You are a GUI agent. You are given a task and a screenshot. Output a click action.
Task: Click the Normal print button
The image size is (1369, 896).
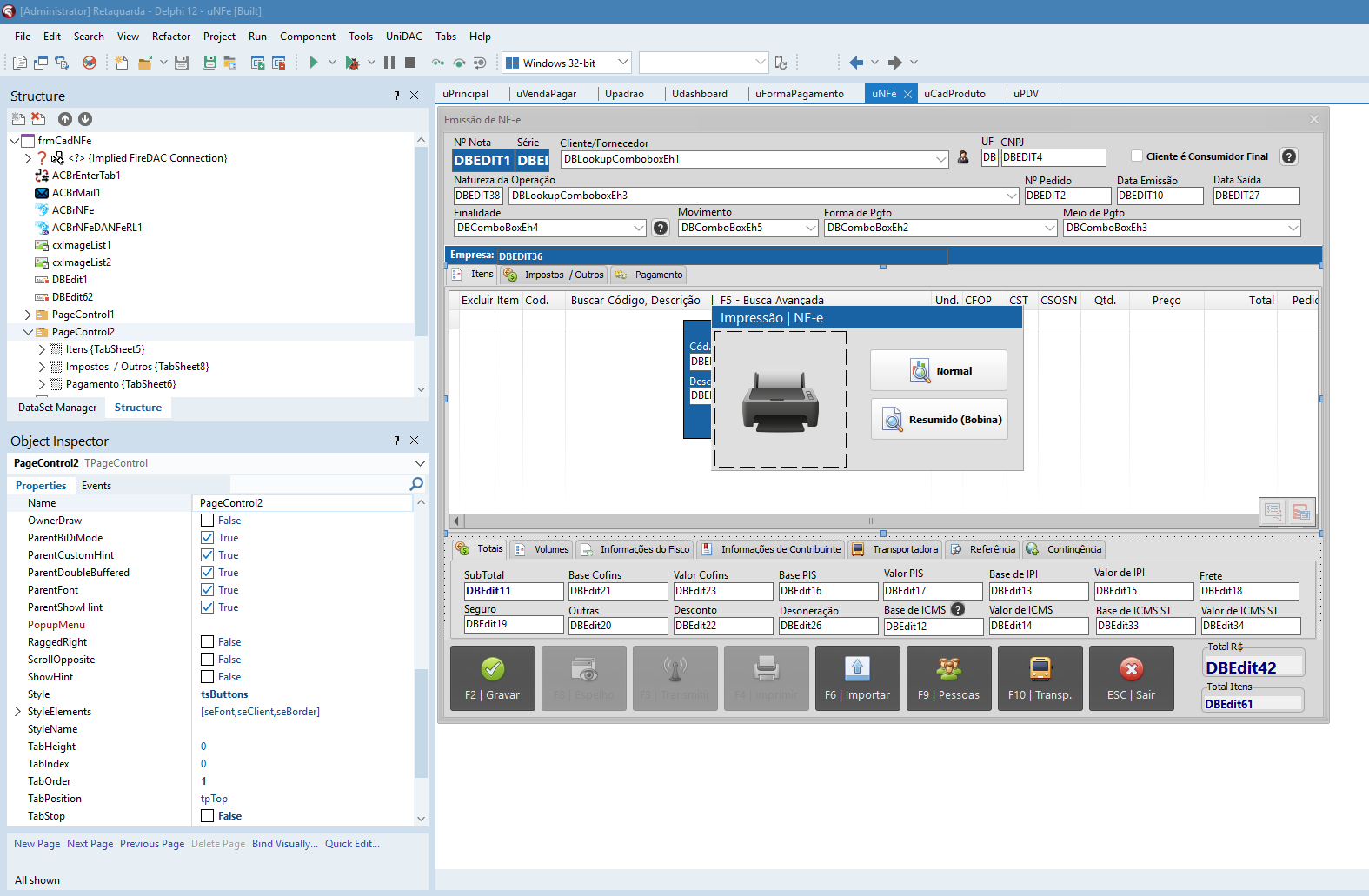(x=939, y=371)
